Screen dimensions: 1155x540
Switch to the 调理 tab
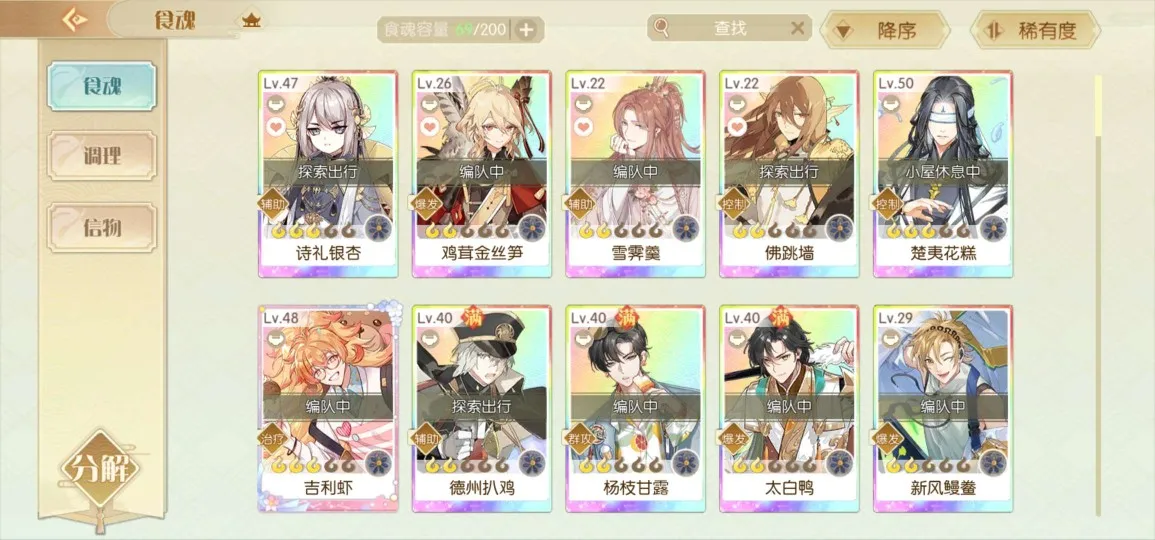coord(102,156)
